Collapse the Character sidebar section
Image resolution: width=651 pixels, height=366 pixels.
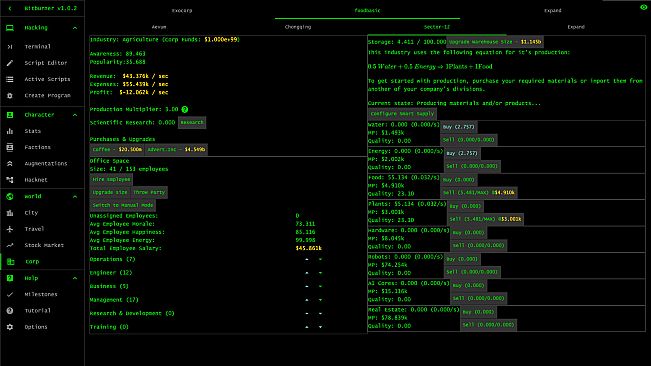pos(75,115)
